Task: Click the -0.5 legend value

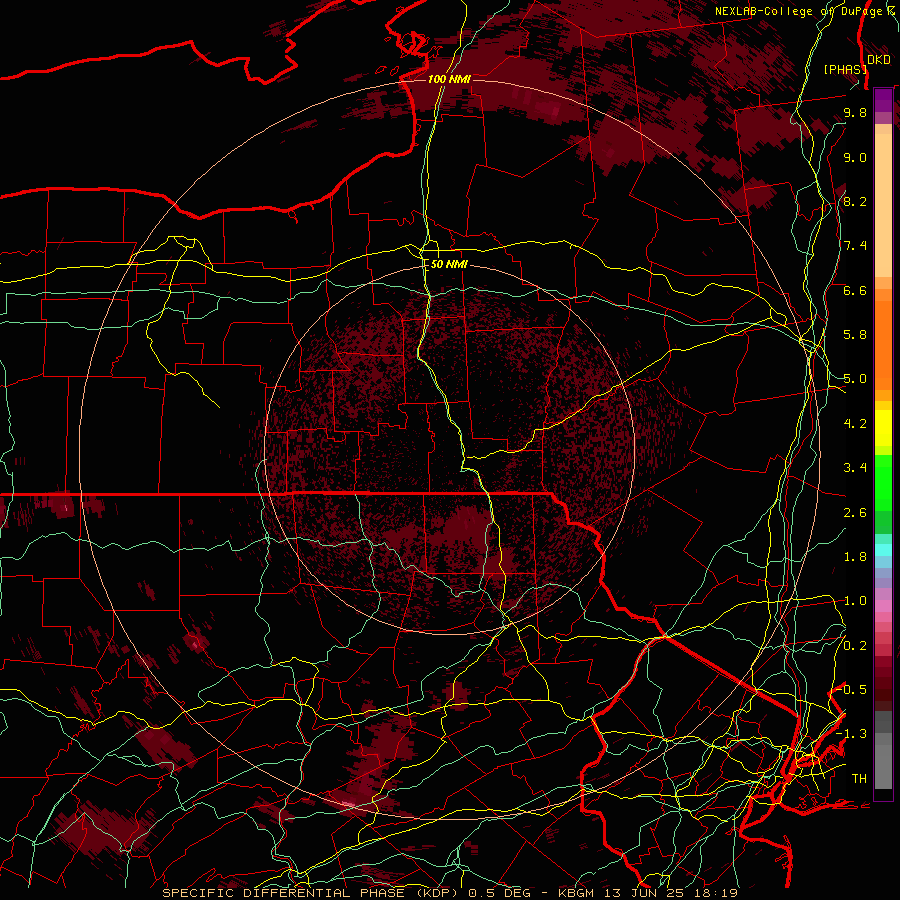Action: (852, 690)
